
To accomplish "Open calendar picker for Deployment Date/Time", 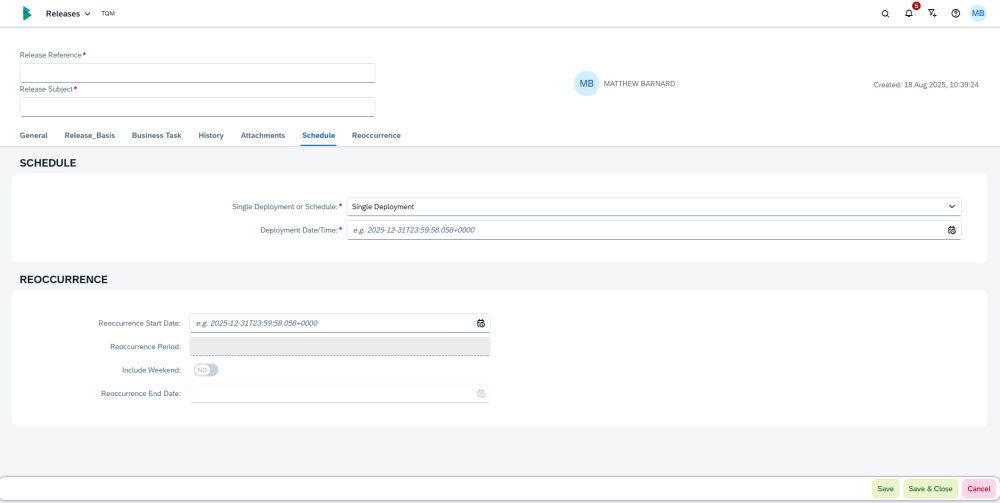I will 952,230.
